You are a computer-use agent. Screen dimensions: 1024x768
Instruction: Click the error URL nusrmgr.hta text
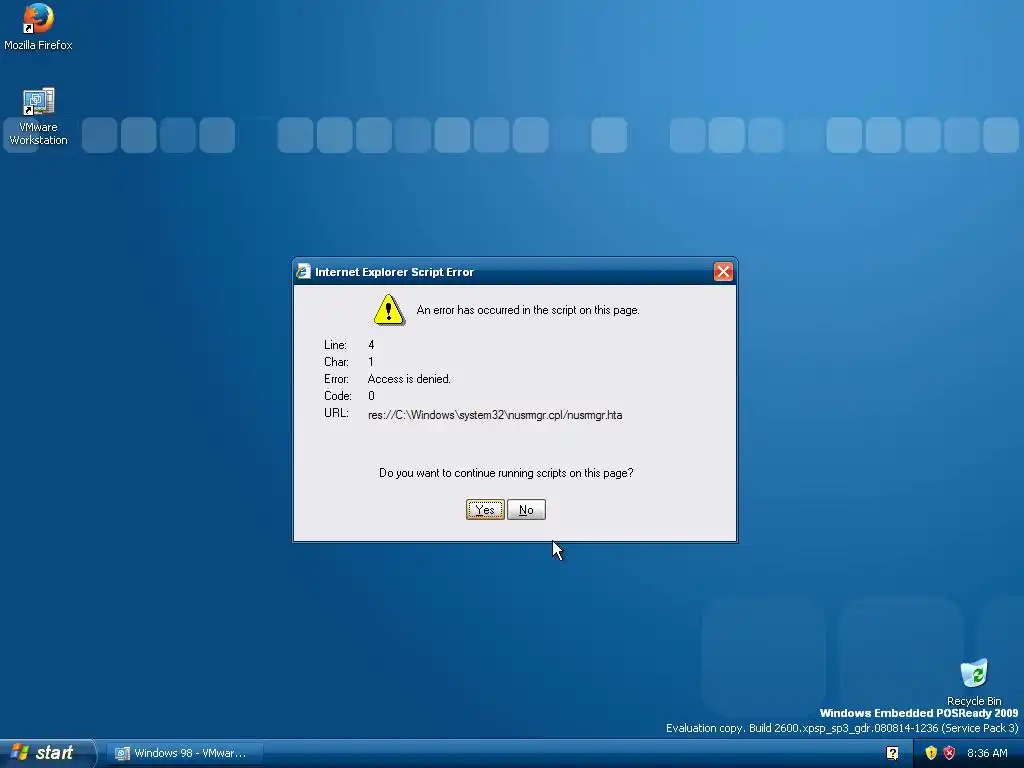pyautogui.click(x=495, y=415)
